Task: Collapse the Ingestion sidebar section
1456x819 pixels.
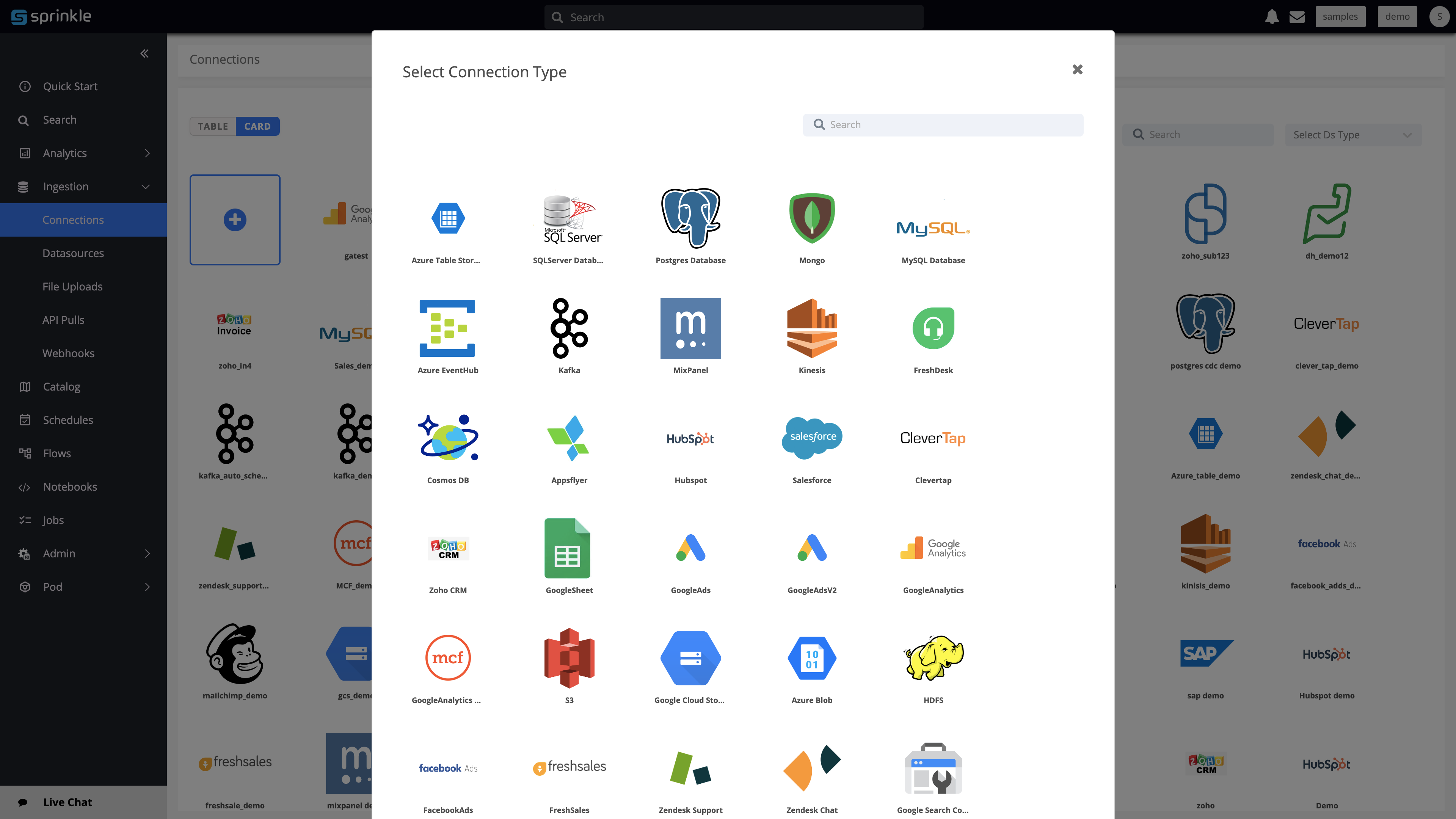Action: 84,187
